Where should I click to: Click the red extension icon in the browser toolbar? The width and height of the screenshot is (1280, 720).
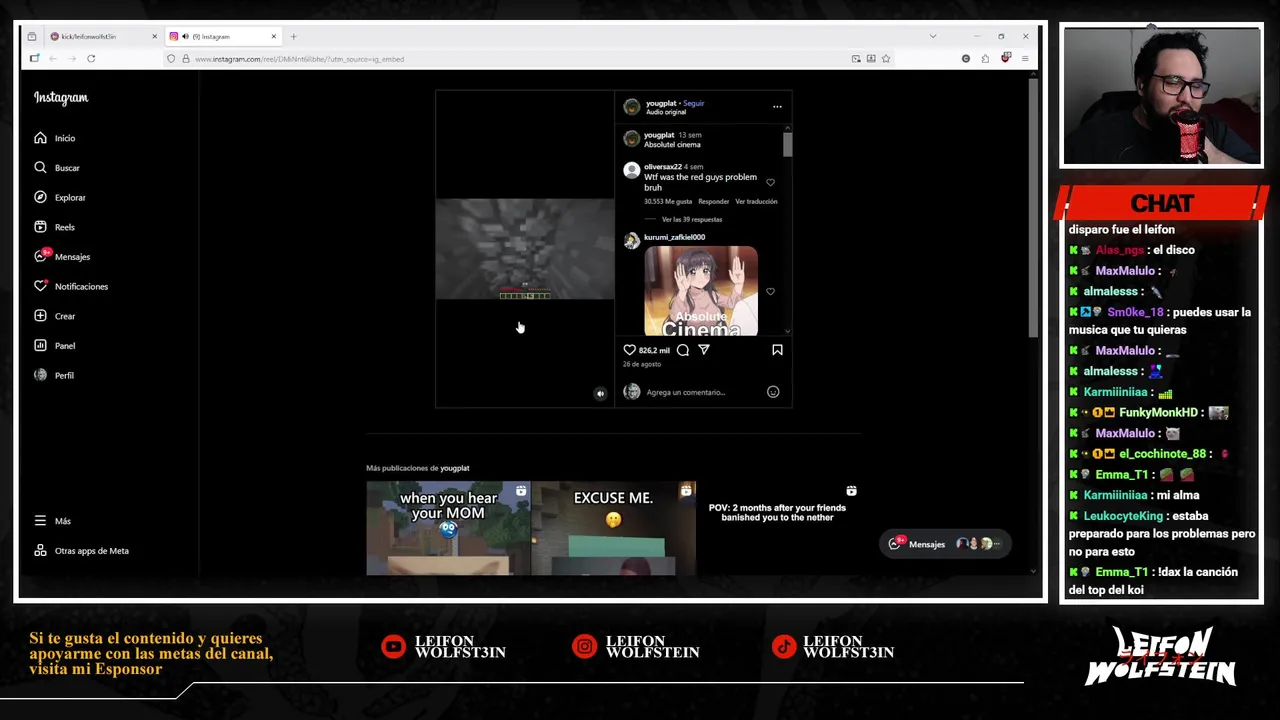[x=1006, y=58]
